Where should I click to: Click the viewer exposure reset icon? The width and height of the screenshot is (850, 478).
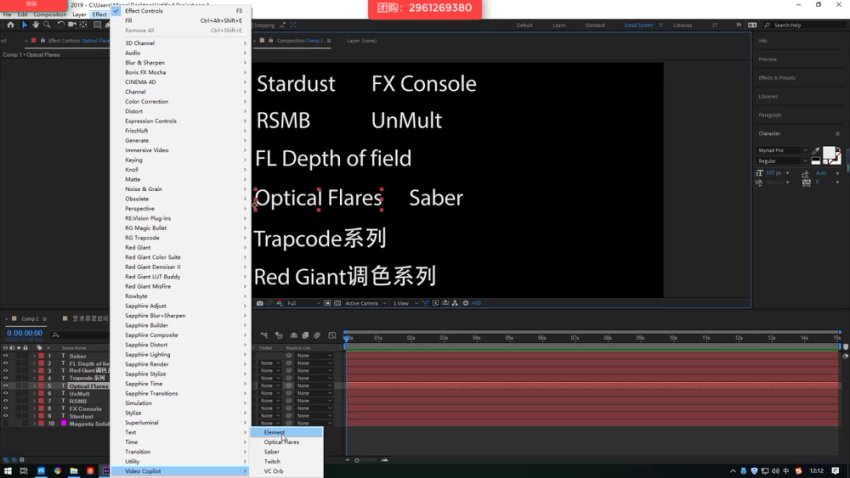[x=465, y=303]
